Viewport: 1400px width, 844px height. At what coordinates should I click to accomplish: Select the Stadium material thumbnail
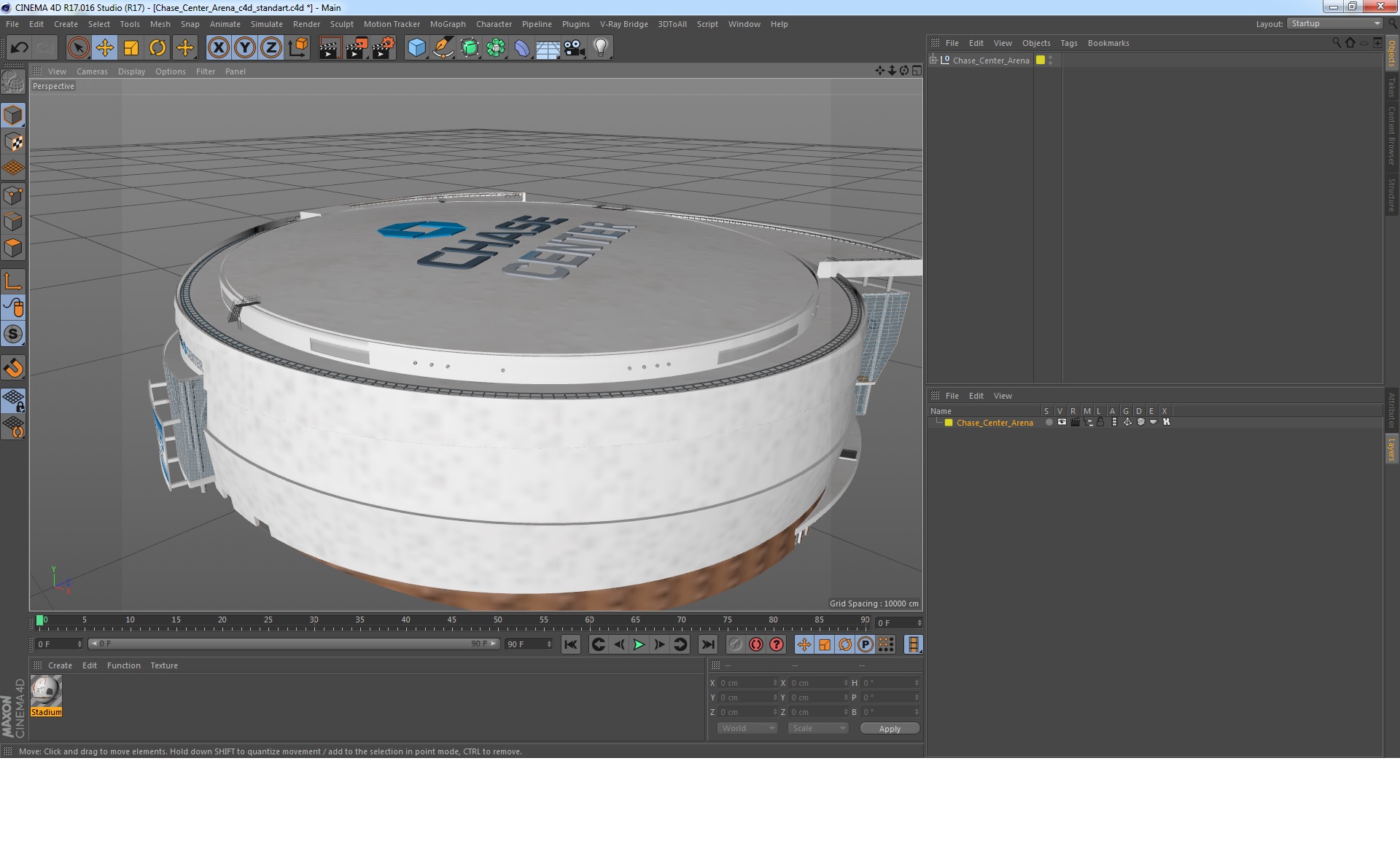click(47, 691)
